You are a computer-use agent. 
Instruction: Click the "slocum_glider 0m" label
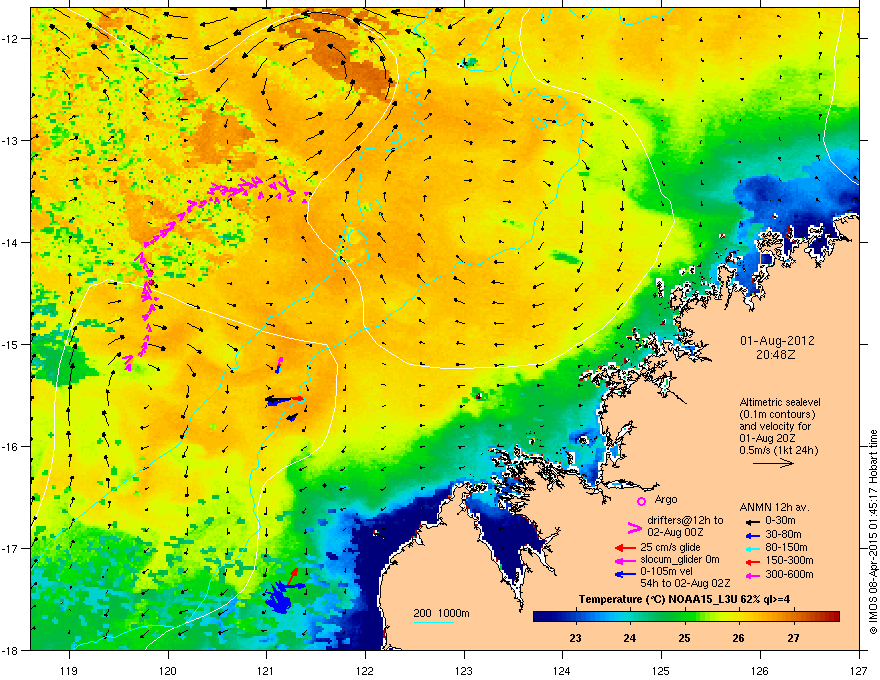[680, 560]
